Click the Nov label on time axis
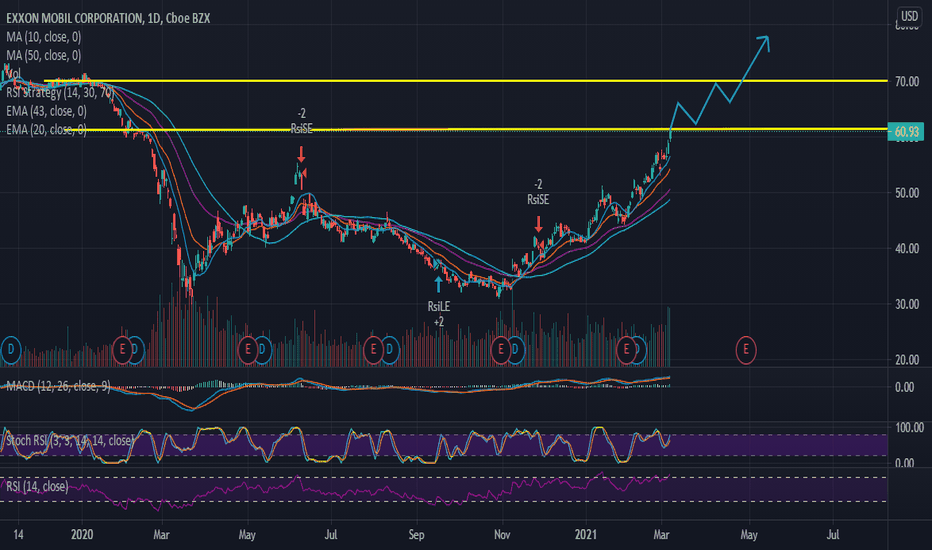 pos(502,534)
